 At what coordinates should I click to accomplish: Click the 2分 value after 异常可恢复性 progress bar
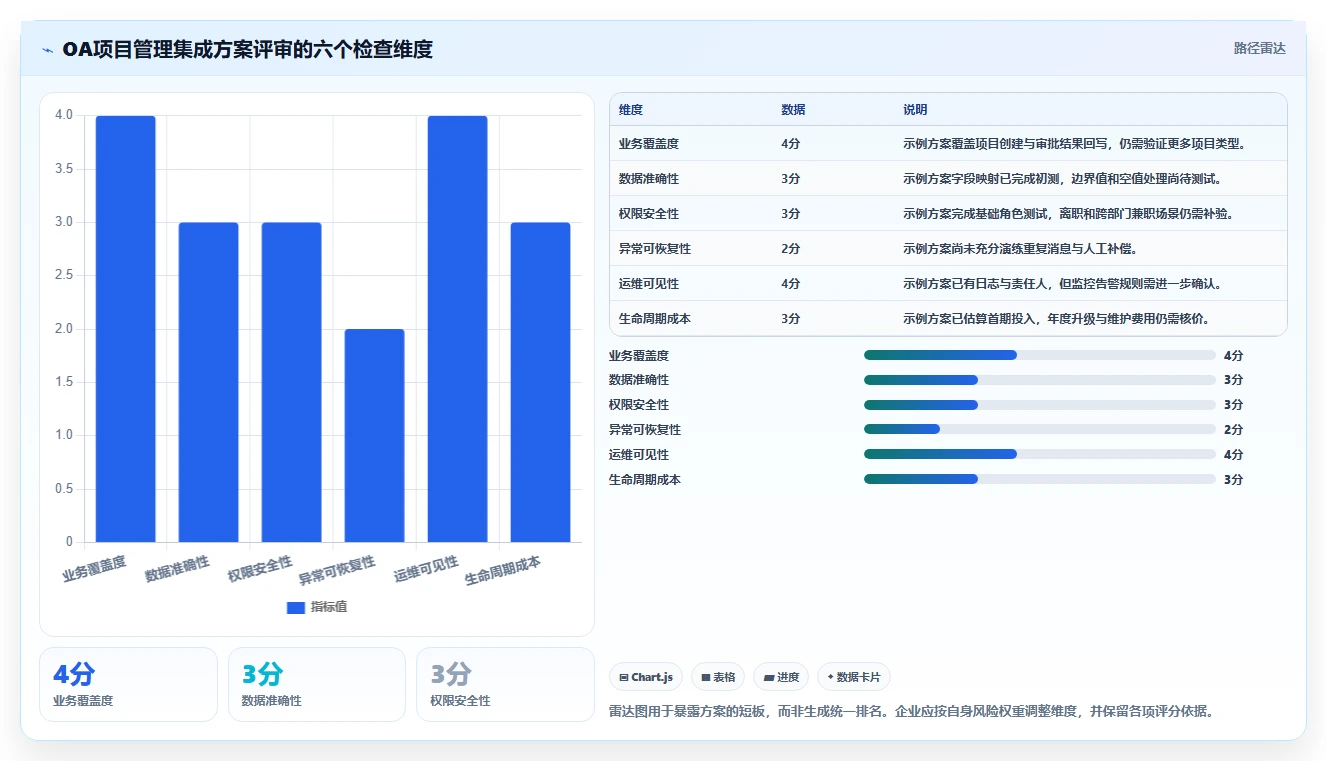1233,430
